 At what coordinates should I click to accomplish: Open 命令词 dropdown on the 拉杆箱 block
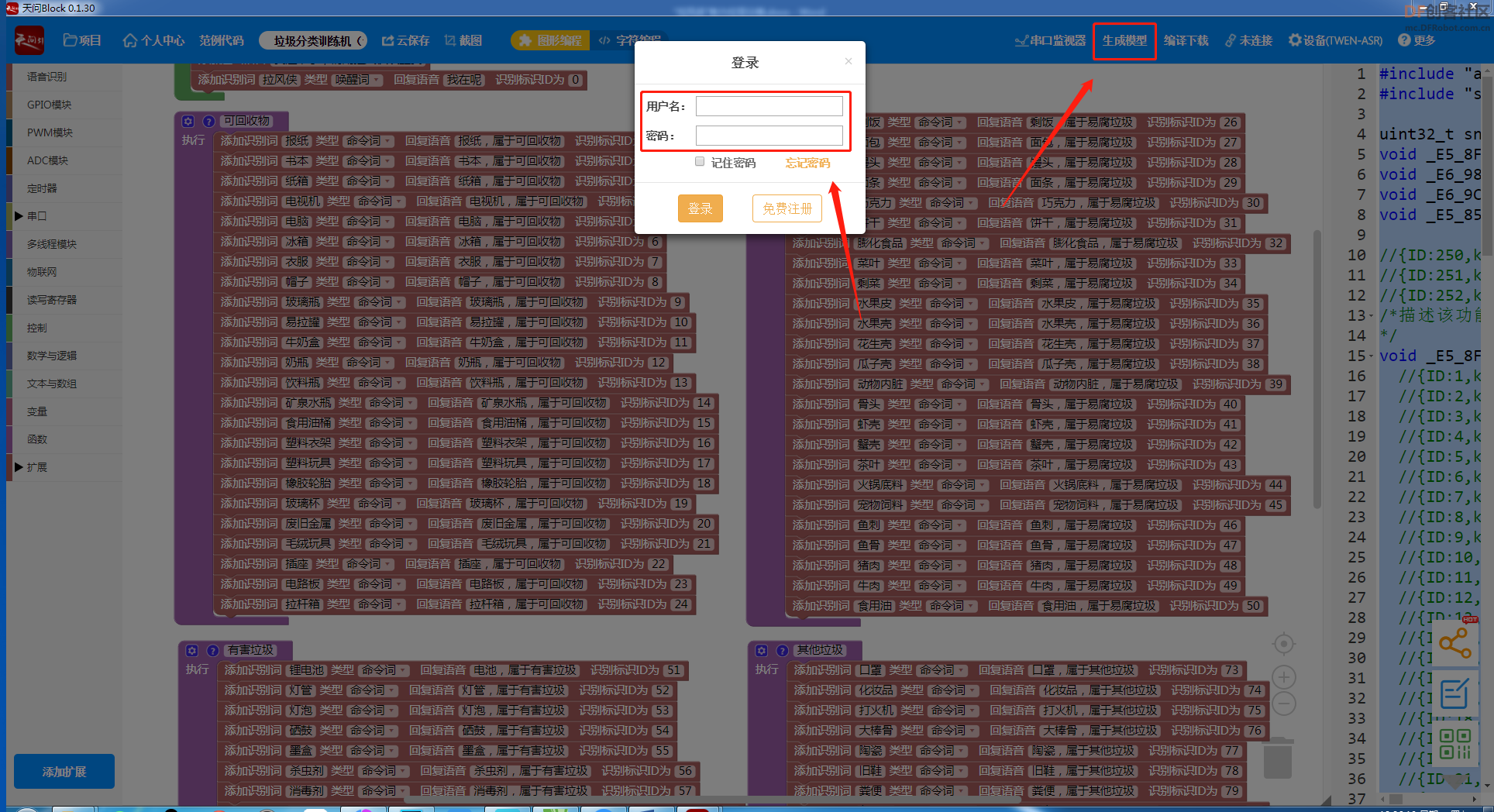click(x=380, y=604)
